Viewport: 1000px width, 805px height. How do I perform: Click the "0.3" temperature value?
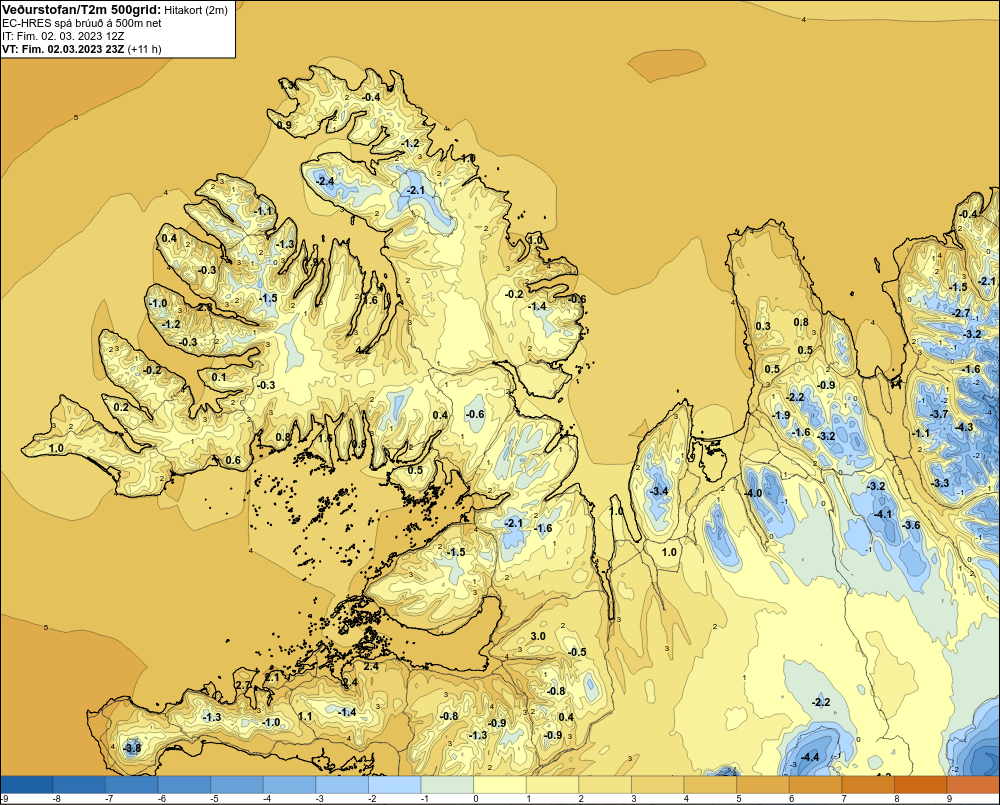click(x=763, y=326)
